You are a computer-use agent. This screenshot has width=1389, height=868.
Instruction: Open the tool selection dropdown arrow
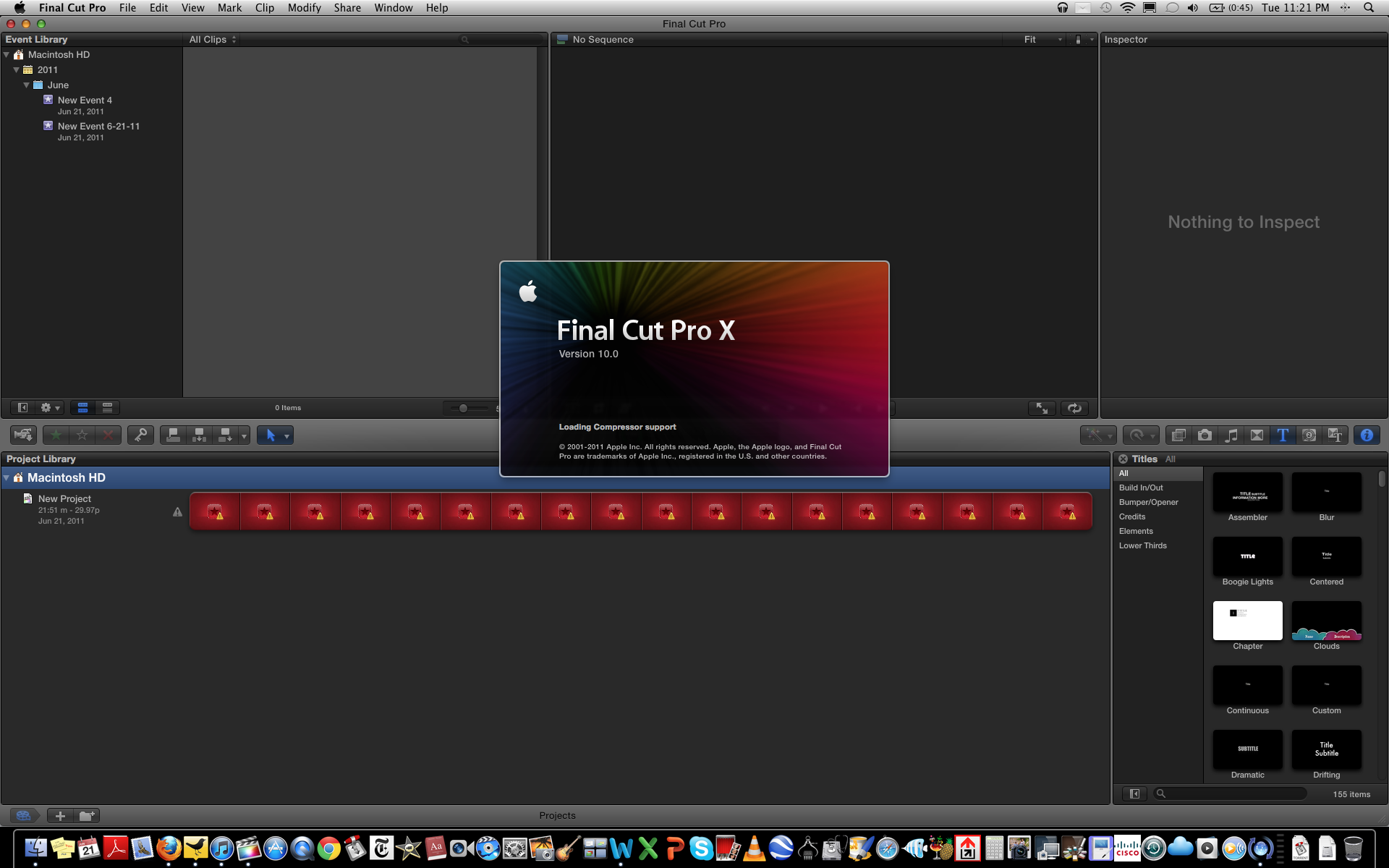tap(287, 435)
